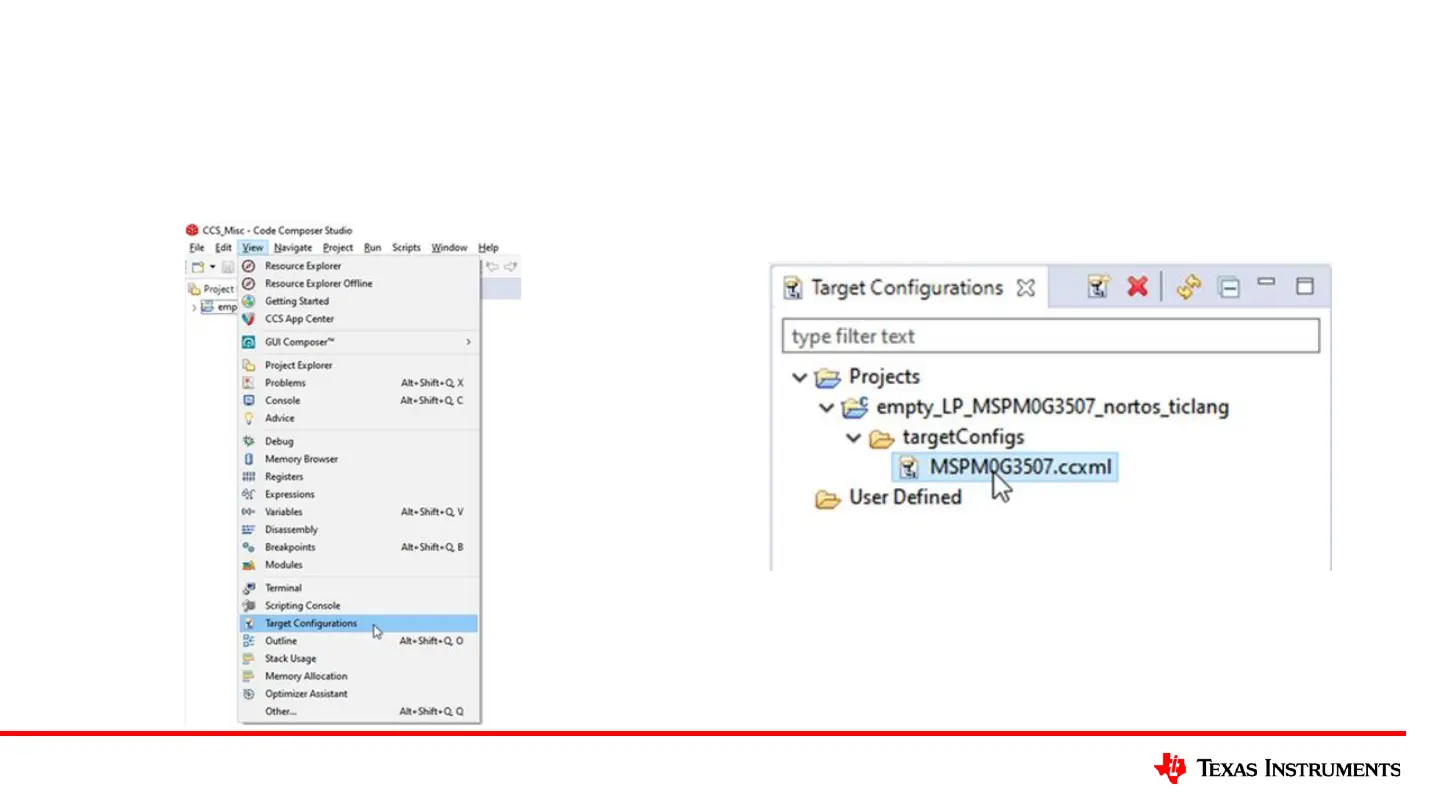The width and height of the screenshot is (1440, 810).
Task: Click the GUI Composer icon
Action: click(x=249, y=342)
